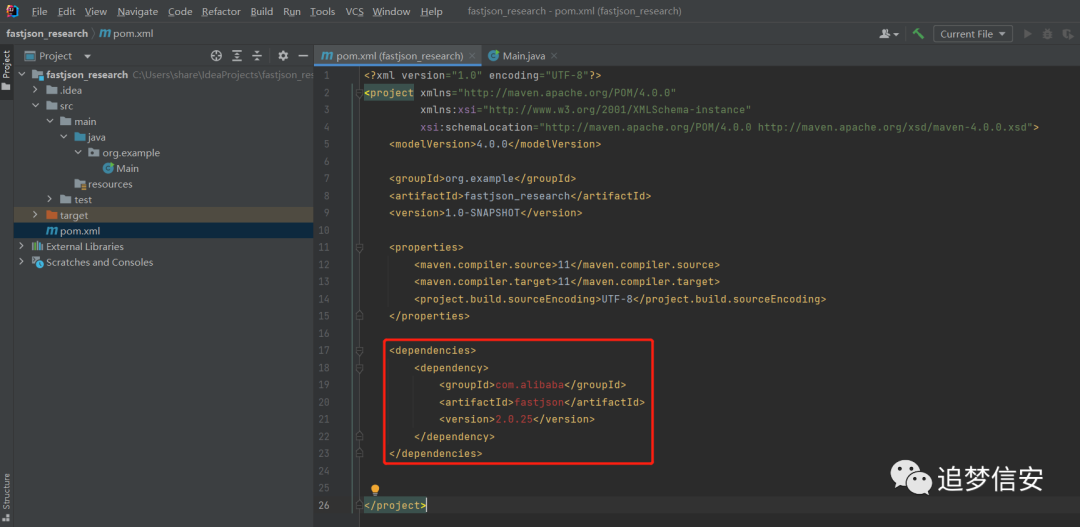This screenshot has width=1080, height=527.
Task: Click the Collapse All icon in Project panel
Action: pos(257,56)
